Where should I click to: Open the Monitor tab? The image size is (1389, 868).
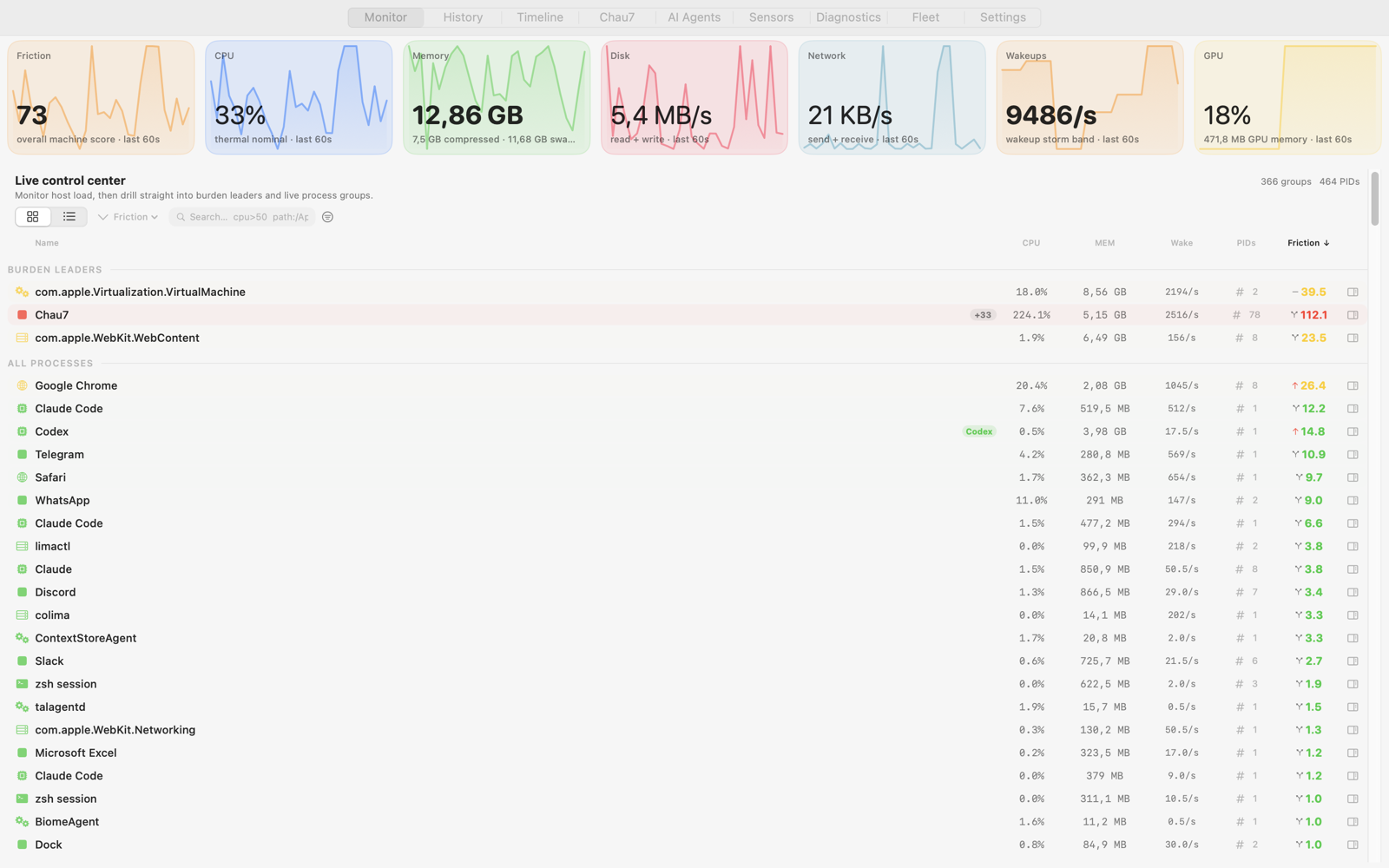tap(385, 17)
